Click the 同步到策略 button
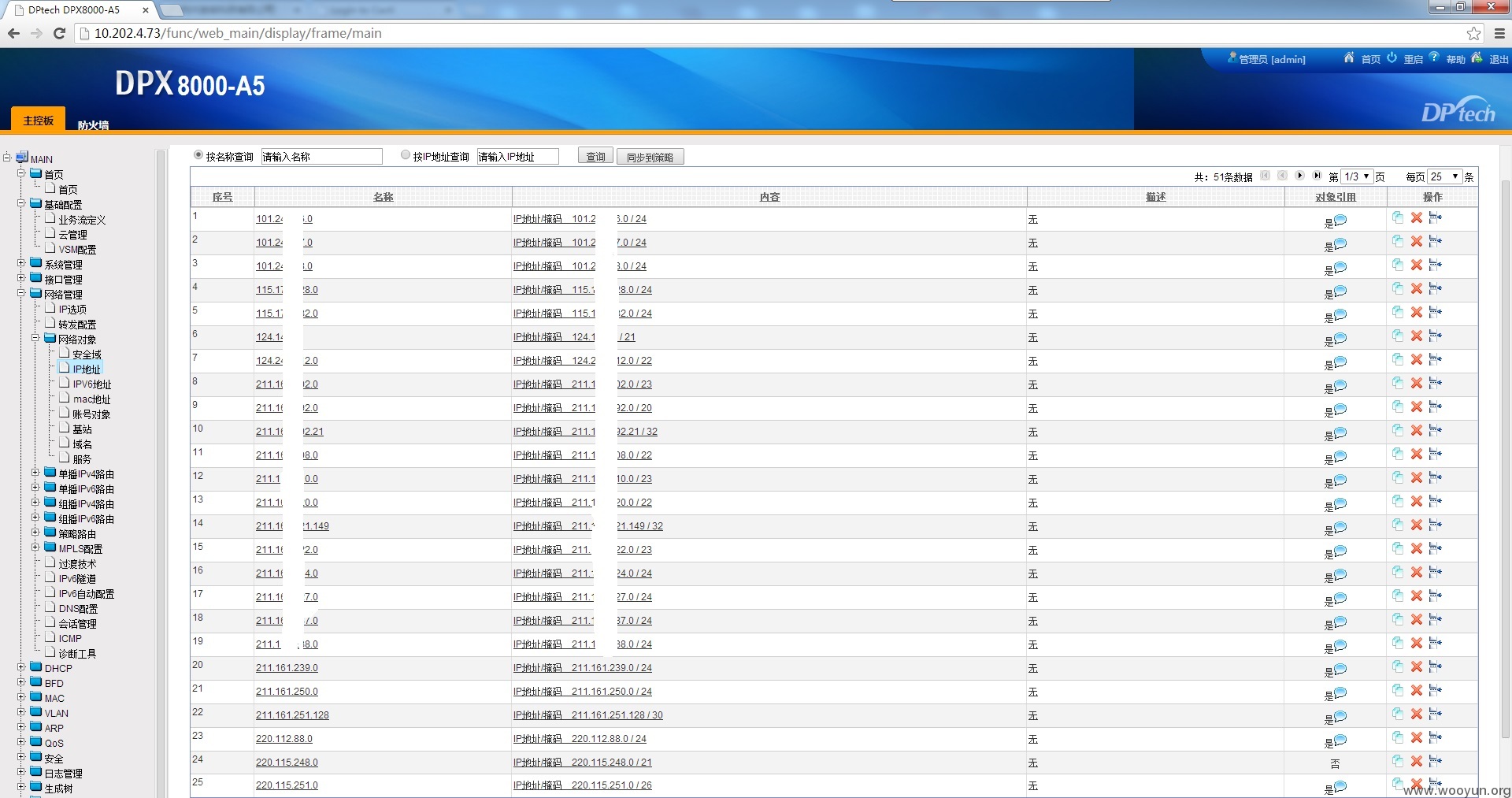The image size is (1512, 798). tap(650, 156)
